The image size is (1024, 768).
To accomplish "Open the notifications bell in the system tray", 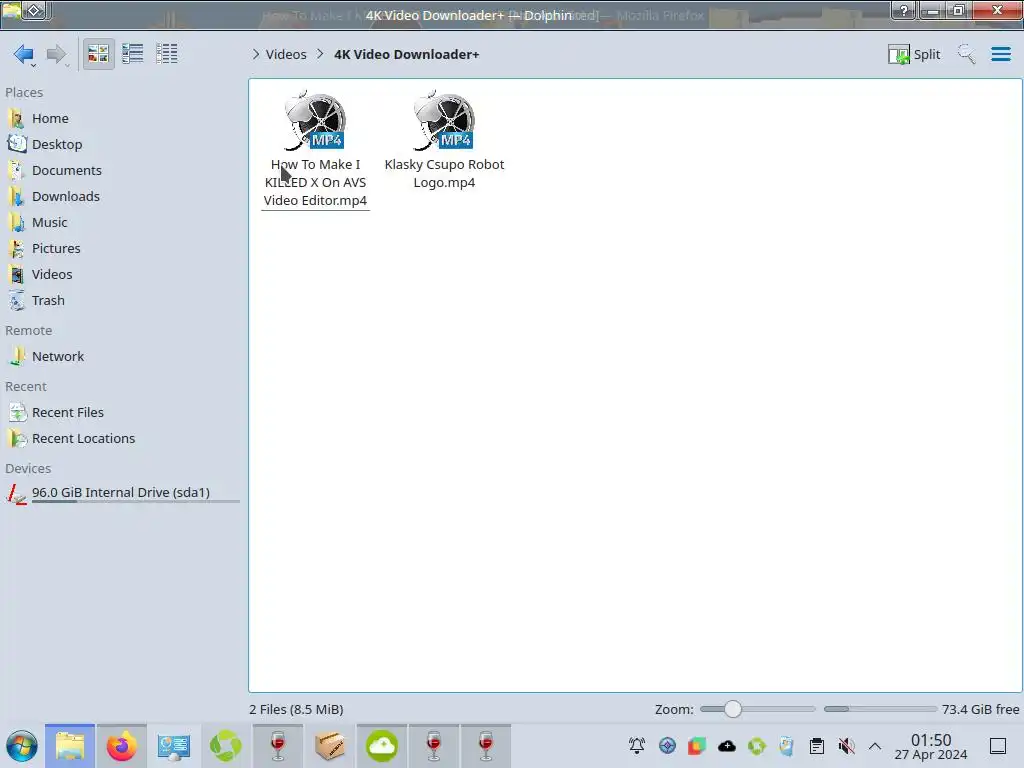I will pos(637,746).
